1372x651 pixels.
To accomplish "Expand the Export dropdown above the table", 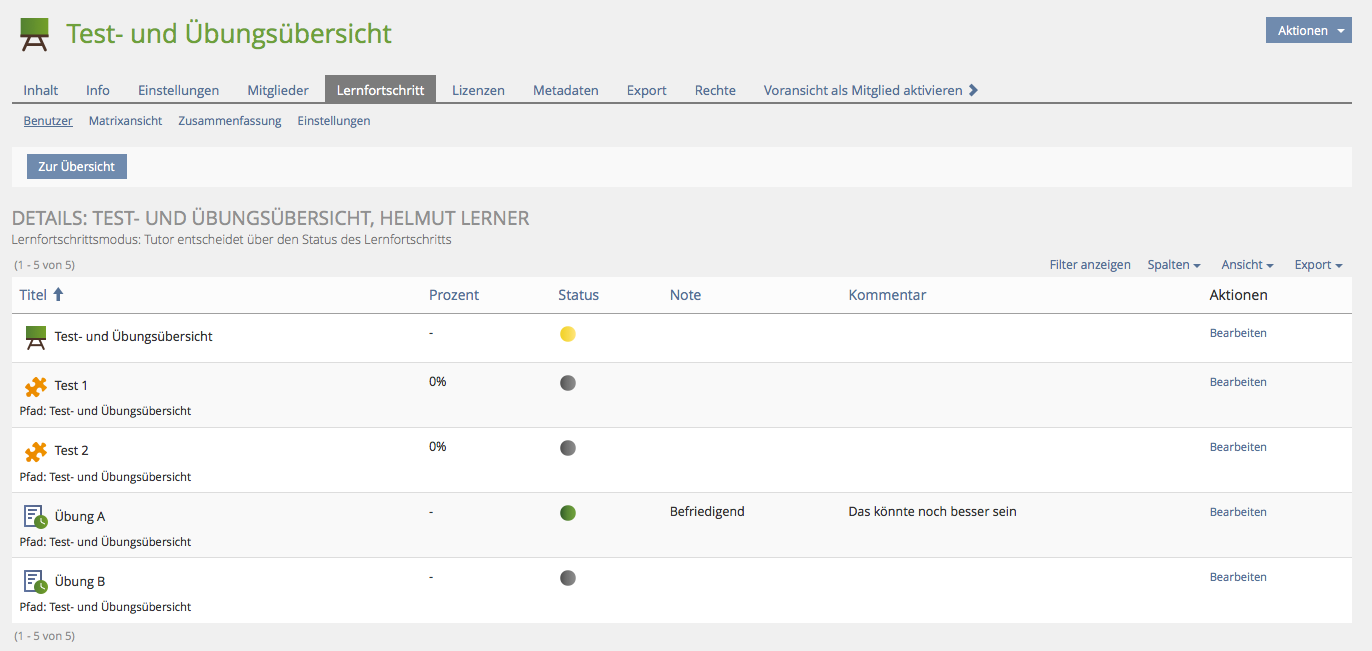I will click(1318, 265).
